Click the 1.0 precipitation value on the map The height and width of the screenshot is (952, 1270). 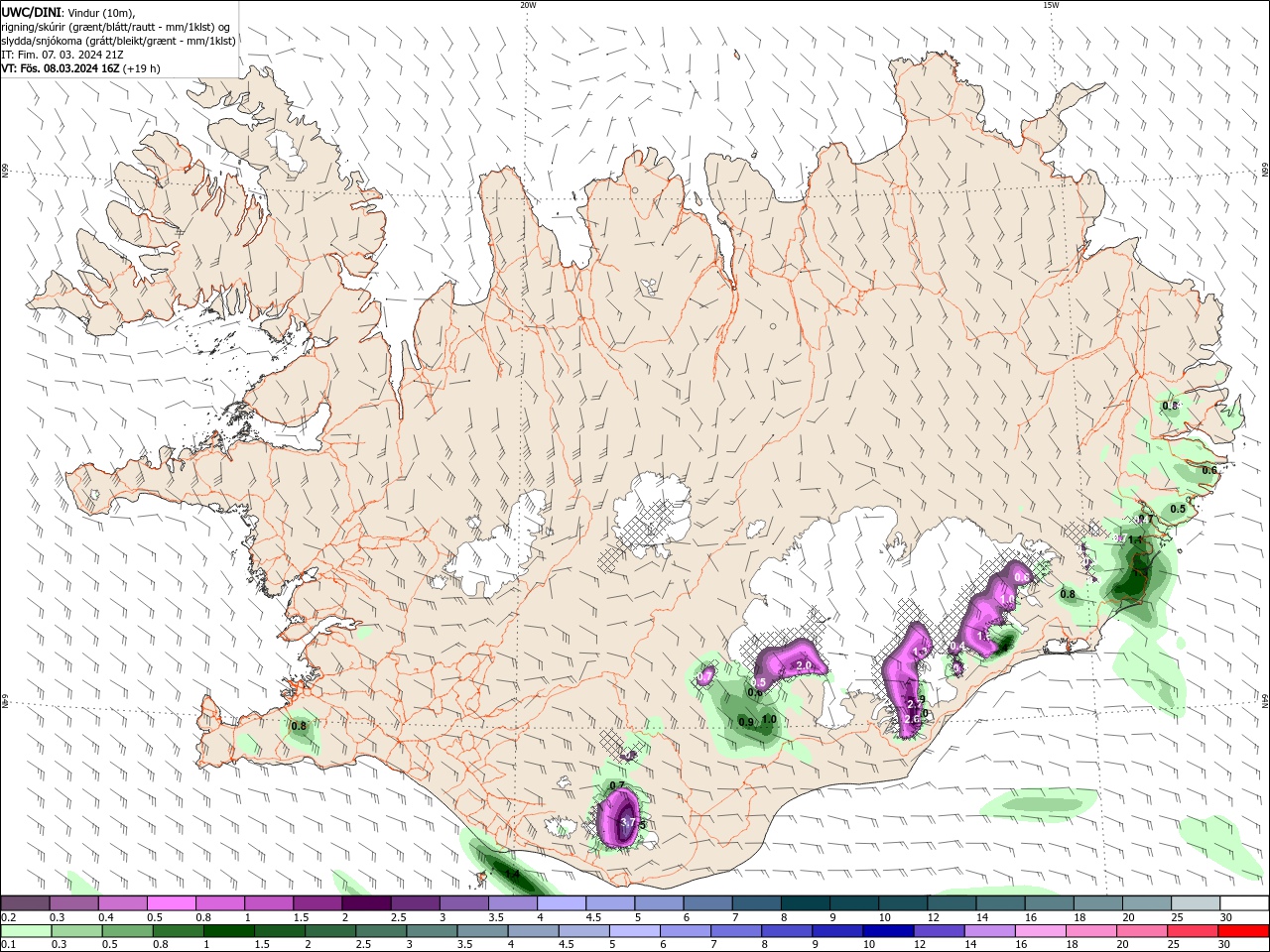(x=768, y=719)
